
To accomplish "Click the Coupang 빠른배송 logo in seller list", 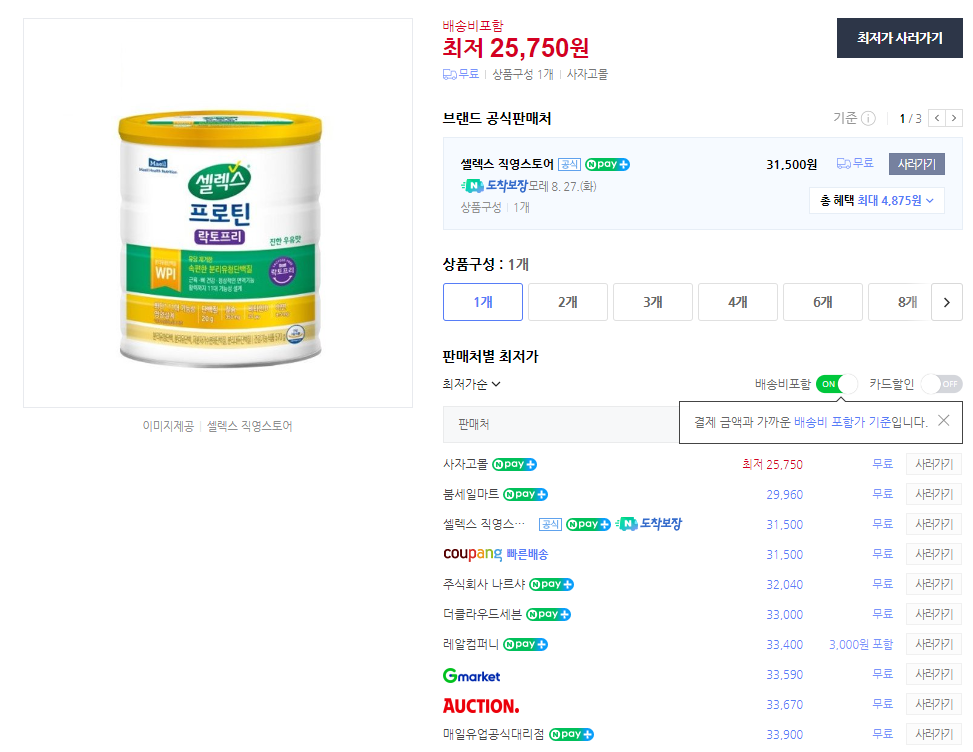I will 491,553.
